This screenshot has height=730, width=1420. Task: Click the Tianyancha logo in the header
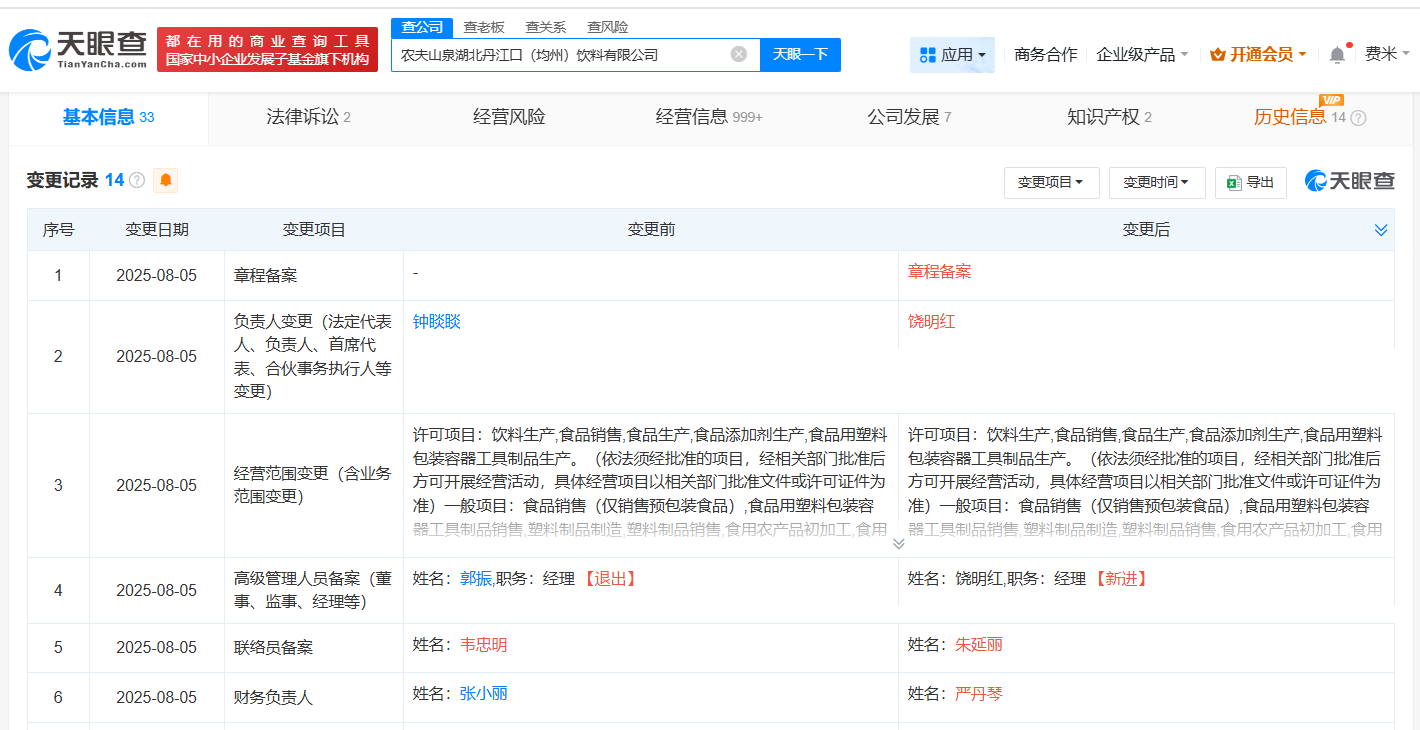[x=78, y=50]
